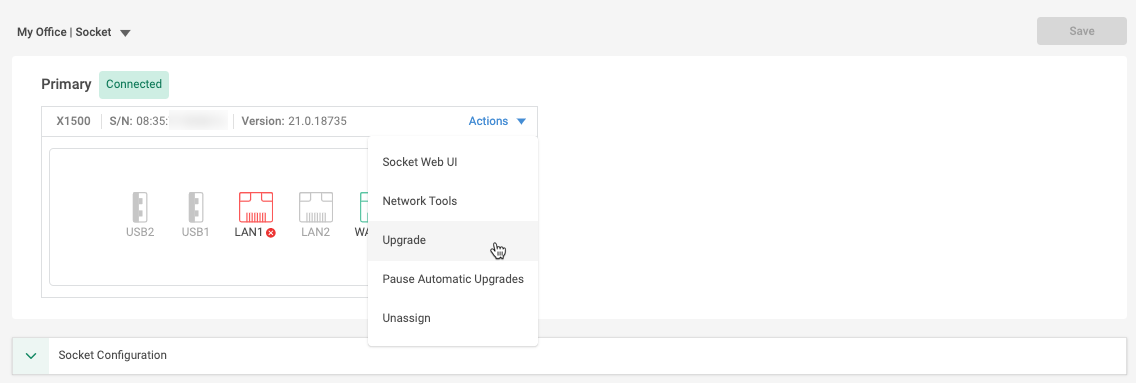Select the red LAN1 port icon
The width and height of the screenshot is (1136, 383).
click(x=256, y=207)
